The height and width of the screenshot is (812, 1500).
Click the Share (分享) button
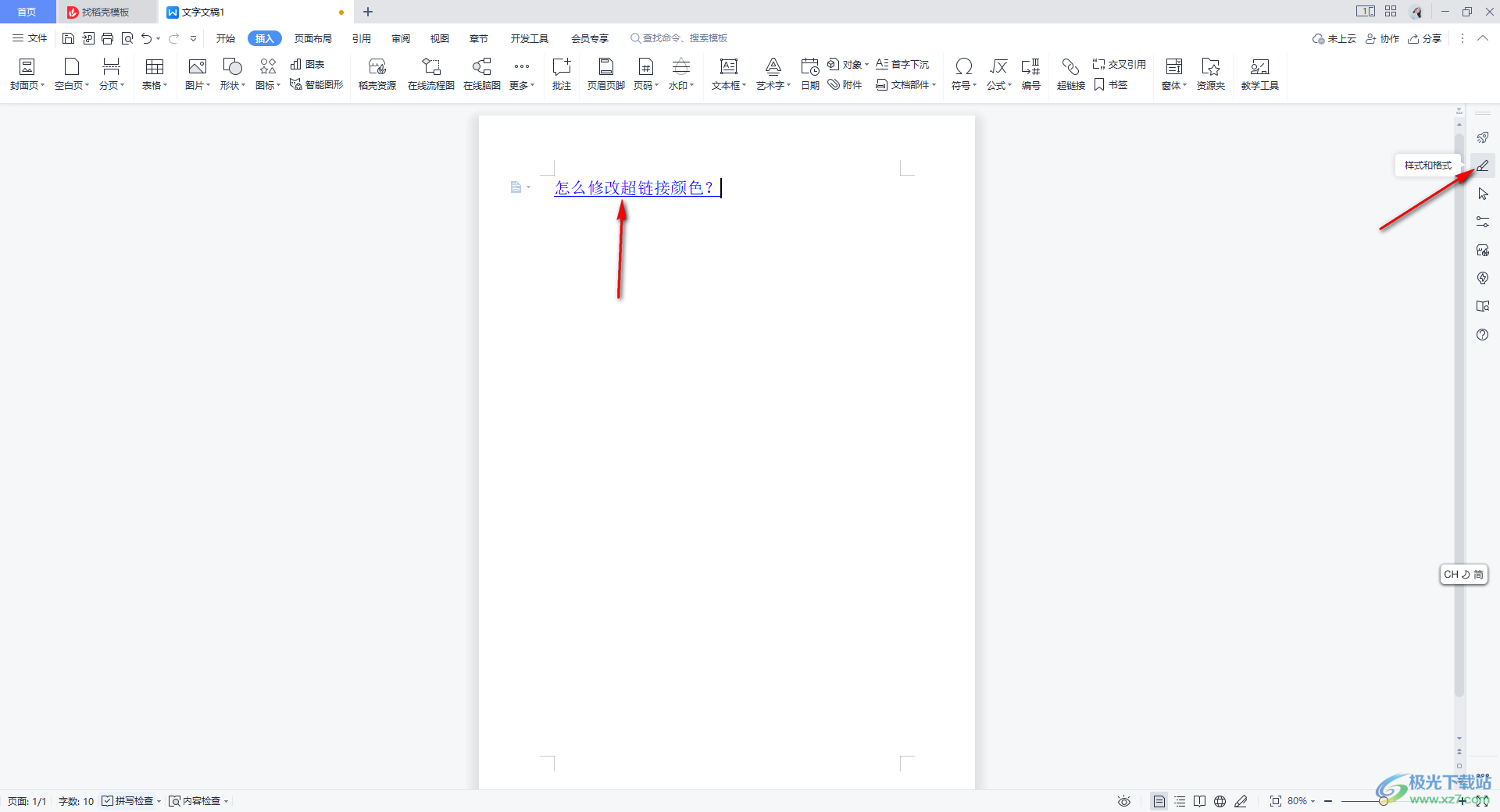pos(1425,38)
